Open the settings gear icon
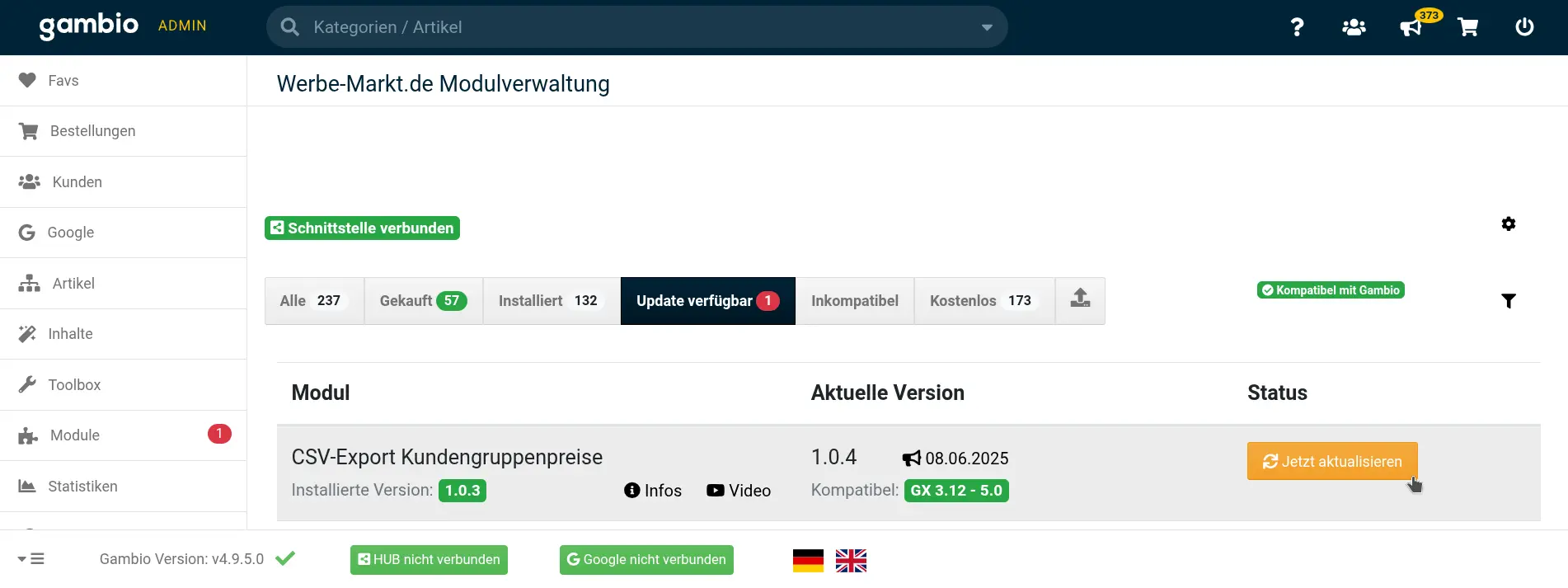Viewport: 1568px width, 588px height. point(1509,223)
